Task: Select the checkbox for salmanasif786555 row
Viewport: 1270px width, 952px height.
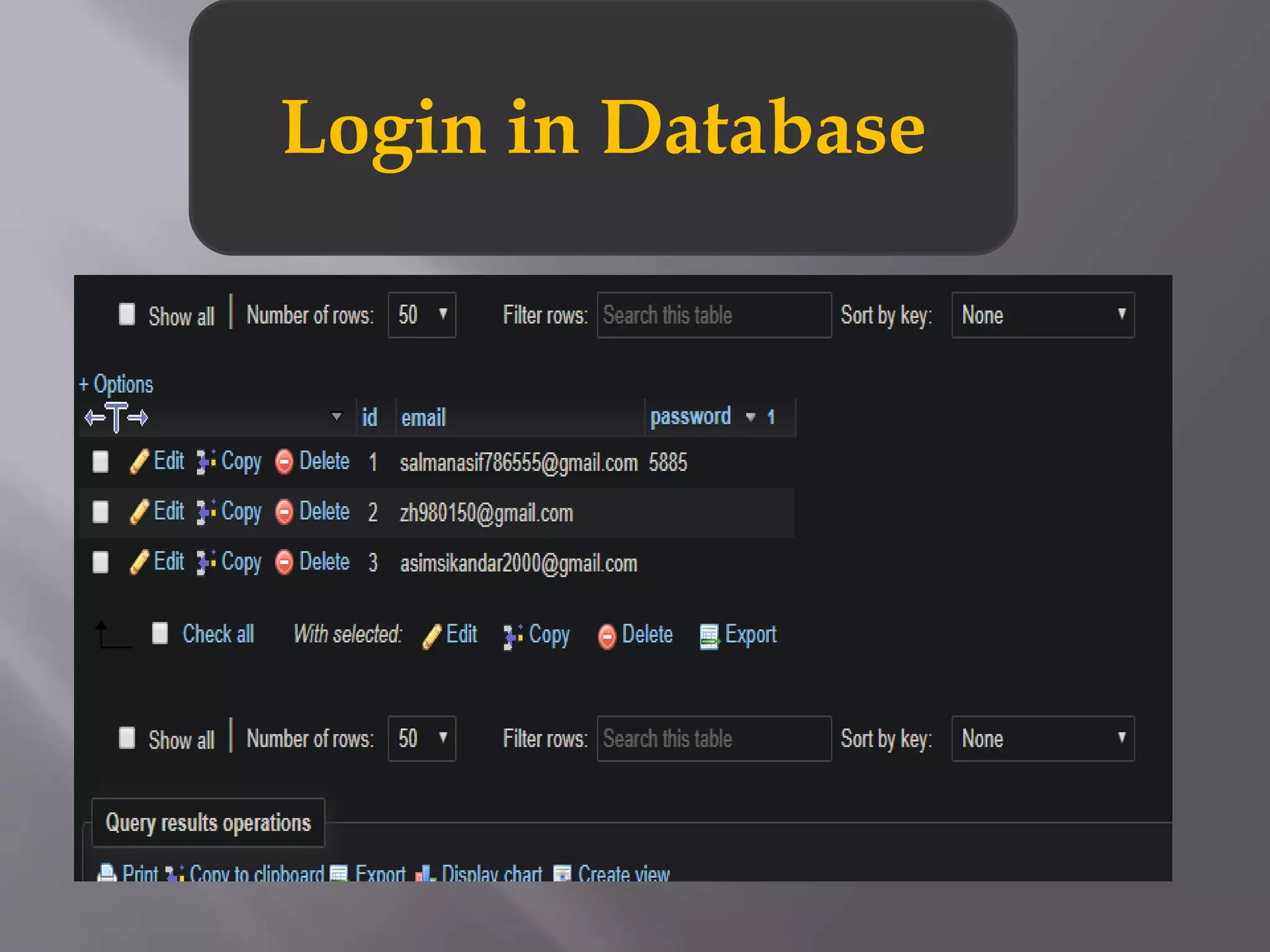Action: click(100, 462)
